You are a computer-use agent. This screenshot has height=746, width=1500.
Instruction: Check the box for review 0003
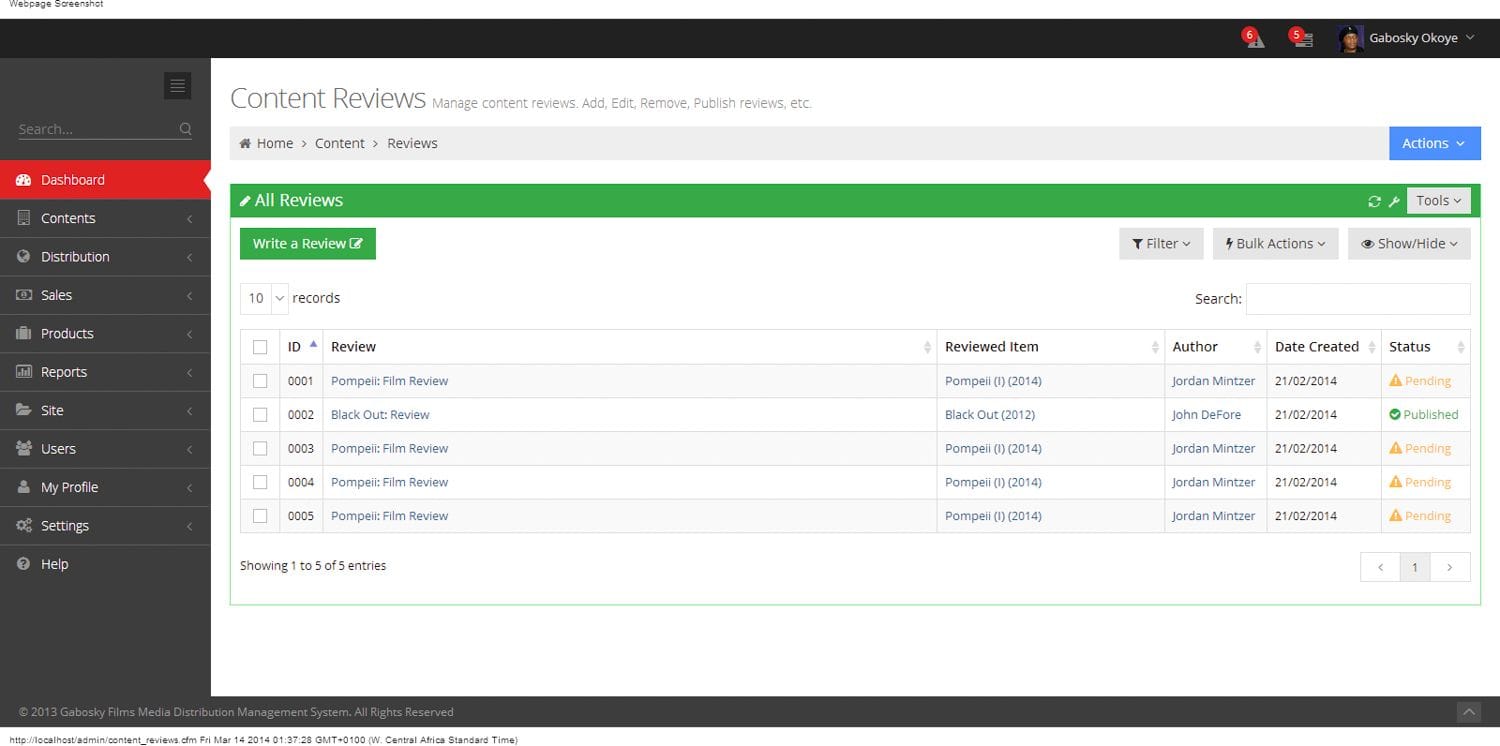260,448
